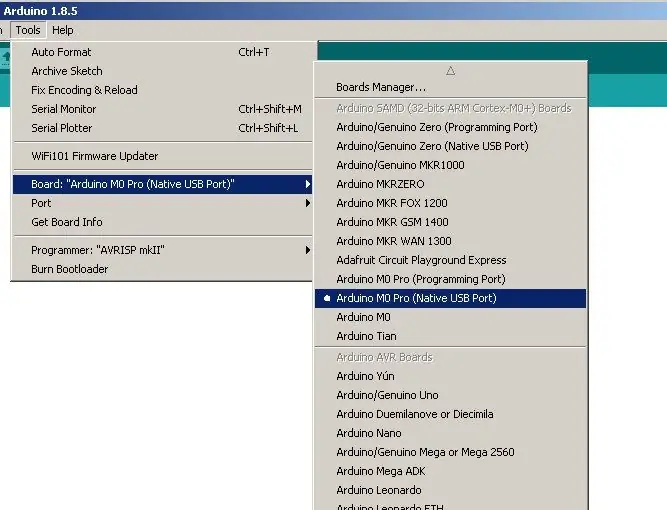Screen dimensions: 667x510
Task: Click selected Arduino M0 Pro (Native USB Port)
Action: coord(450,298)
